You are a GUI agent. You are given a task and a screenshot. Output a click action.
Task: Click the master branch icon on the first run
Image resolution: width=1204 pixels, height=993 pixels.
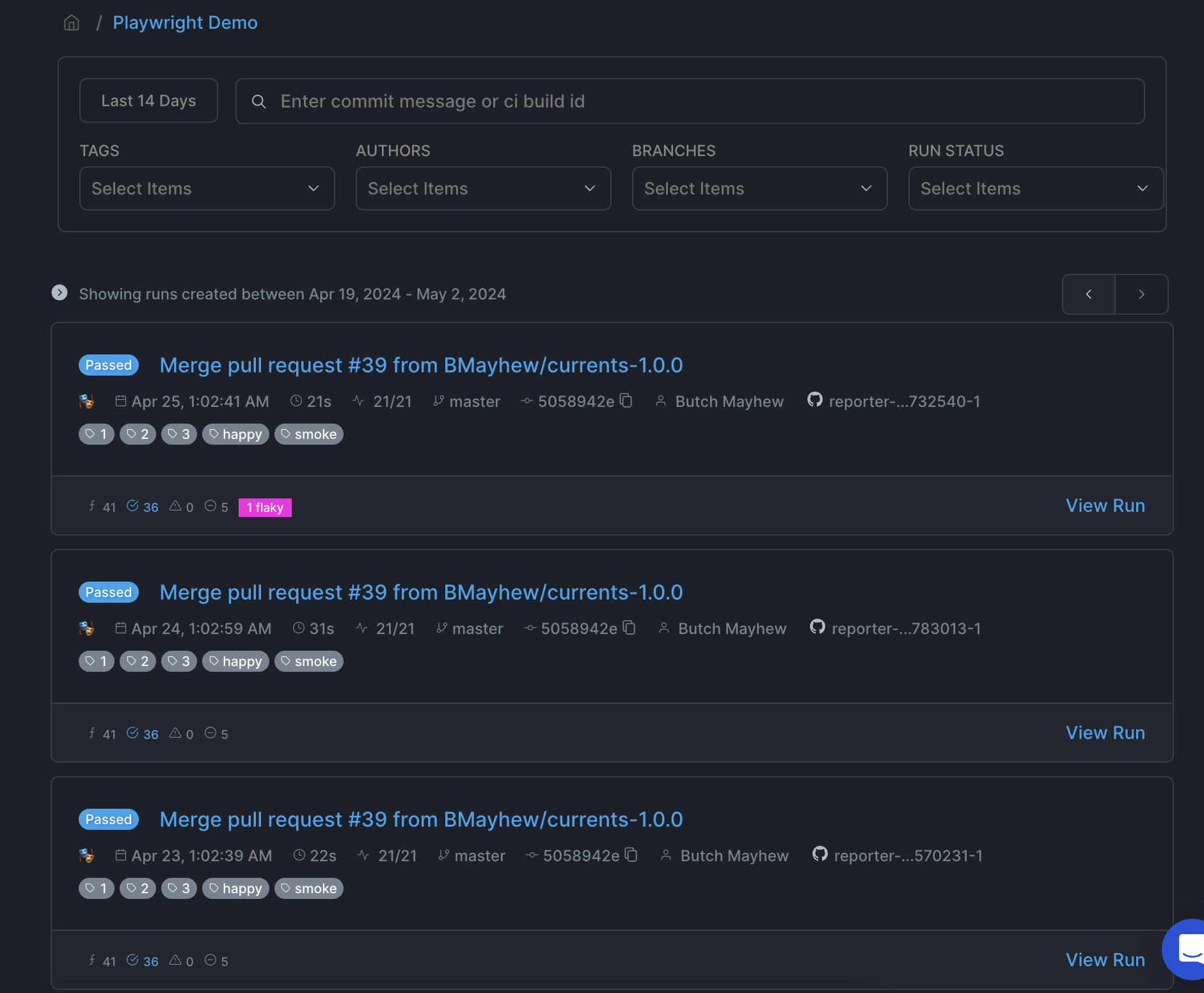[439, 401]
